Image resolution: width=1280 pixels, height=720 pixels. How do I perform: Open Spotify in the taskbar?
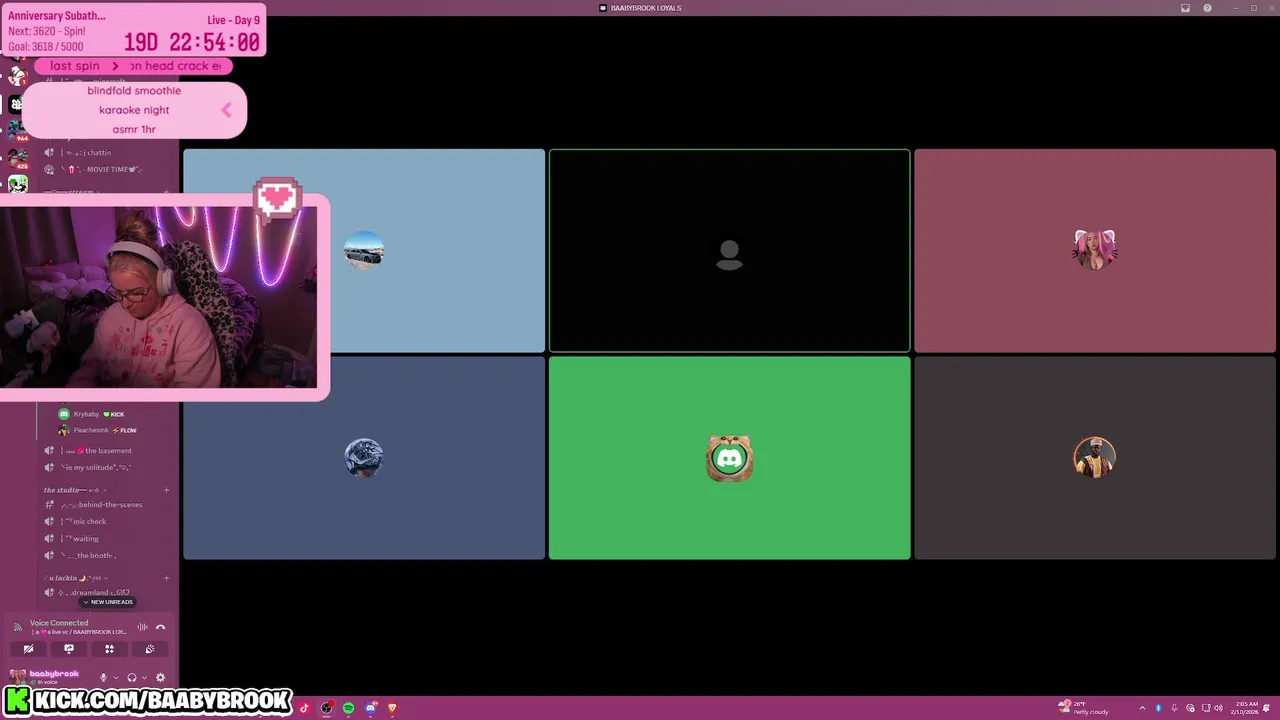348,708
